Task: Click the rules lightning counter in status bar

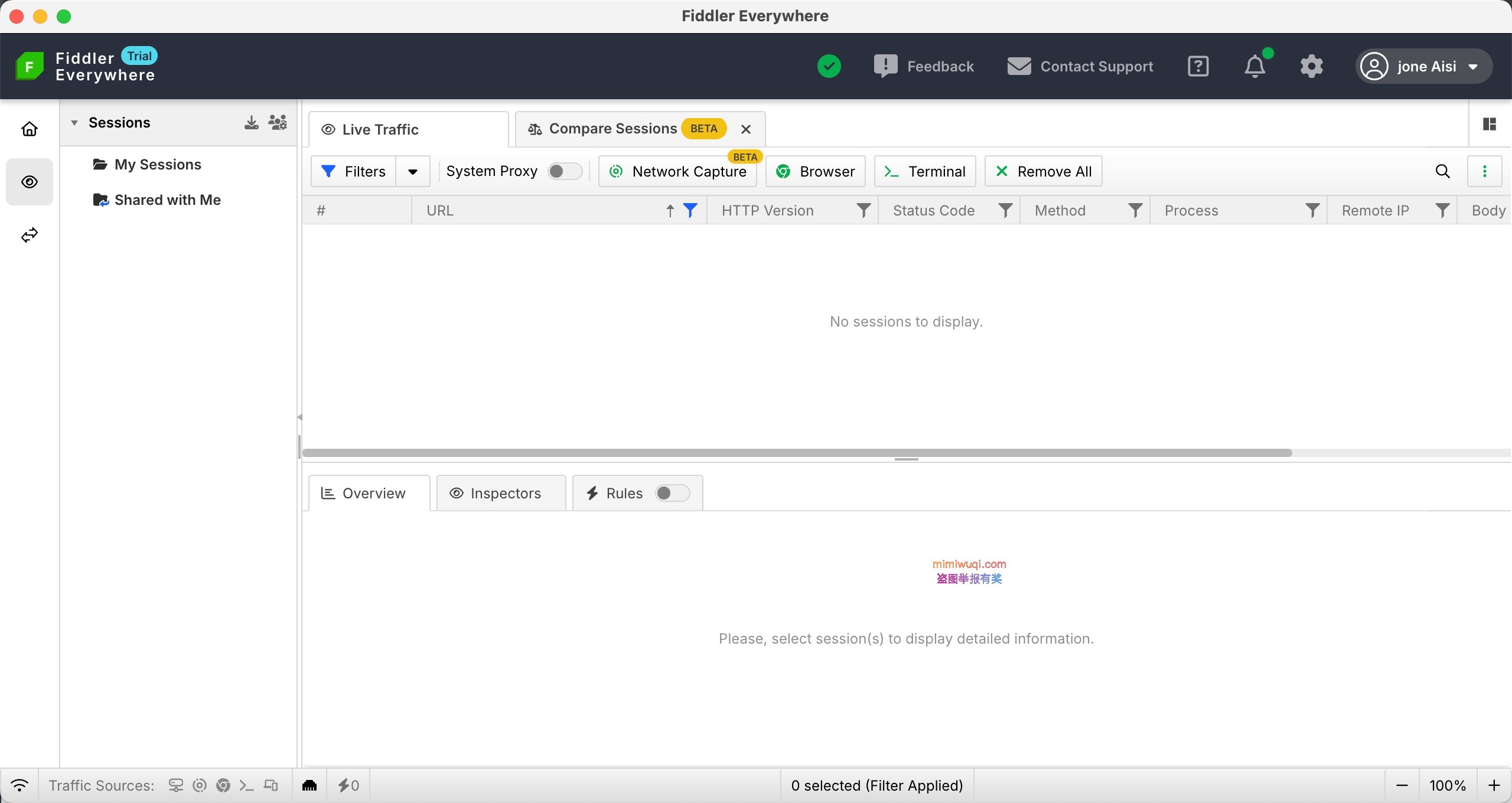Action: 348,785
